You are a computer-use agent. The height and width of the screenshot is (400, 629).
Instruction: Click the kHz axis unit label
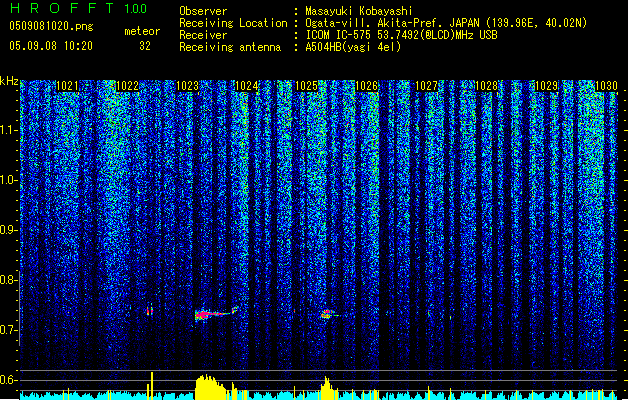coord(9,81)
